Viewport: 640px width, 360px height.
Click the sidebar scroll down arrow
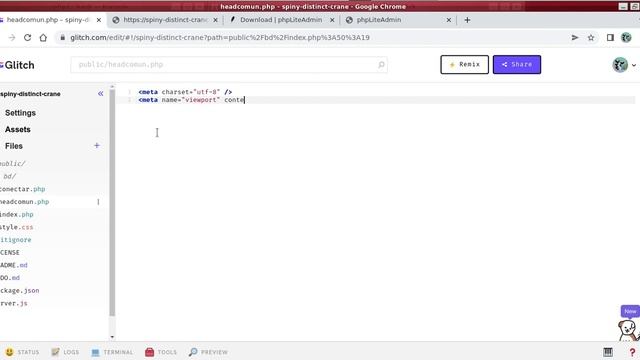[x=112, y=337]
